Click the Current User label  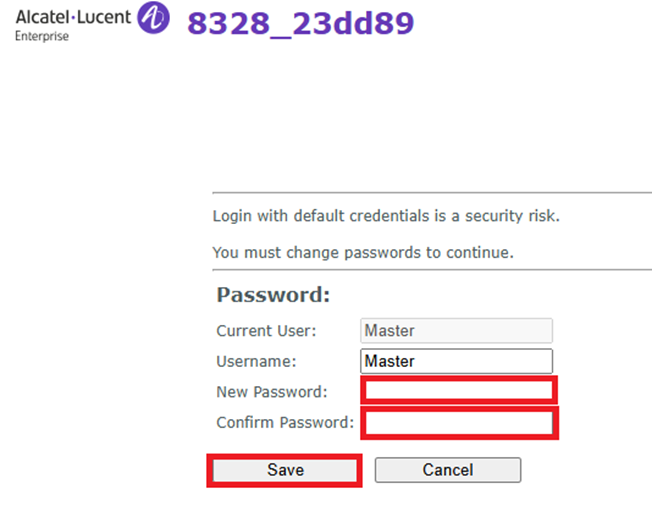266,330
